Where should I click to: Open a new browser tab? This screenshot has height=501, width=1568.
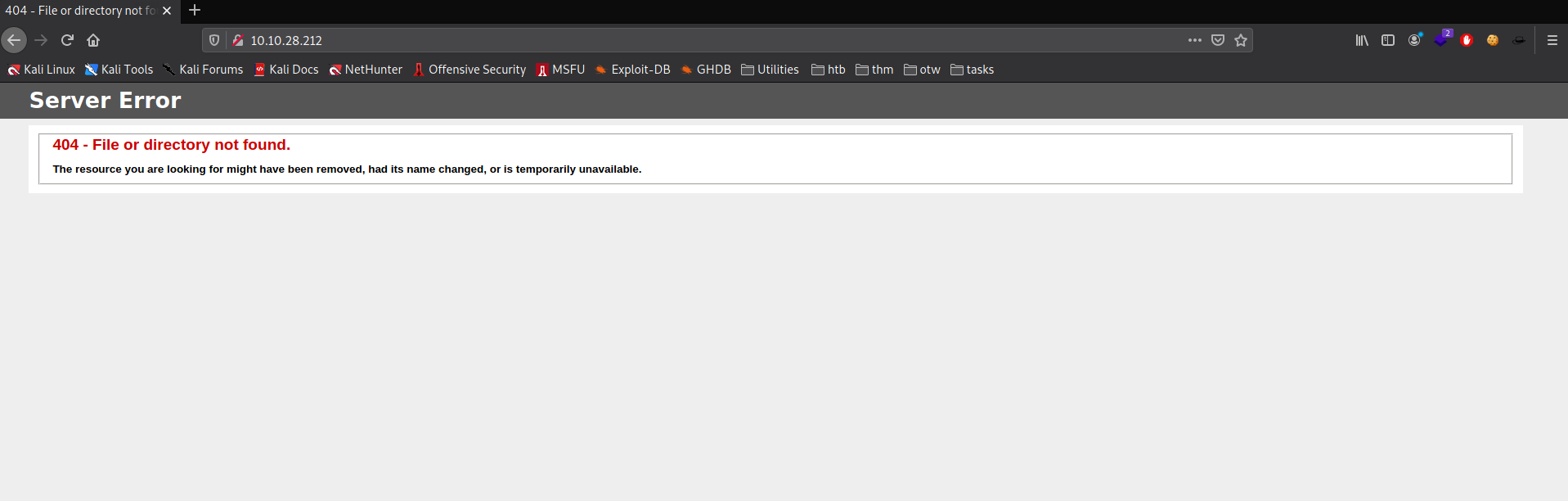(x=195, y=11)
